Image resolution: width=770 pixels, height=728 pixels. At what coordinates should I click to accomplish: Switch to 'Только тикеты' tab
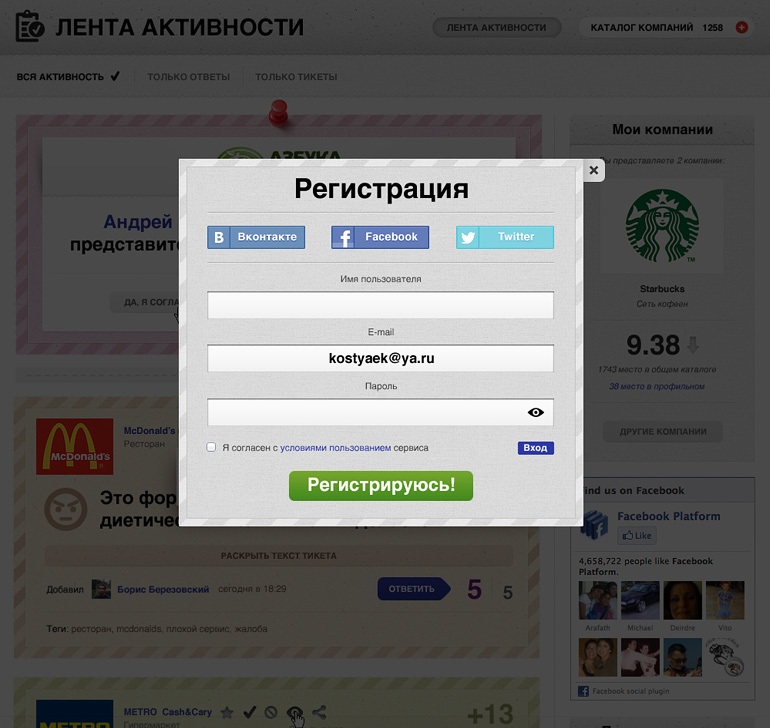(296, 77)
